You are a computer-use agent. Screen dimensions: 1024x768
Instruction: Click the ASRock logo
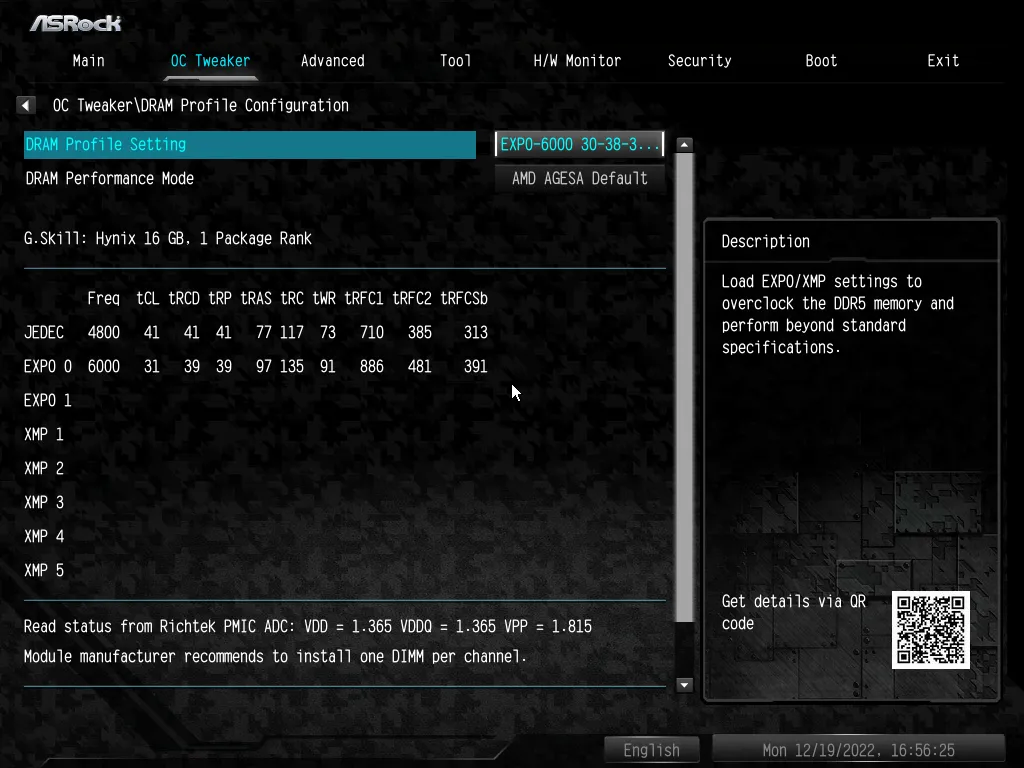pyautogui.click(x=75, y=24)
